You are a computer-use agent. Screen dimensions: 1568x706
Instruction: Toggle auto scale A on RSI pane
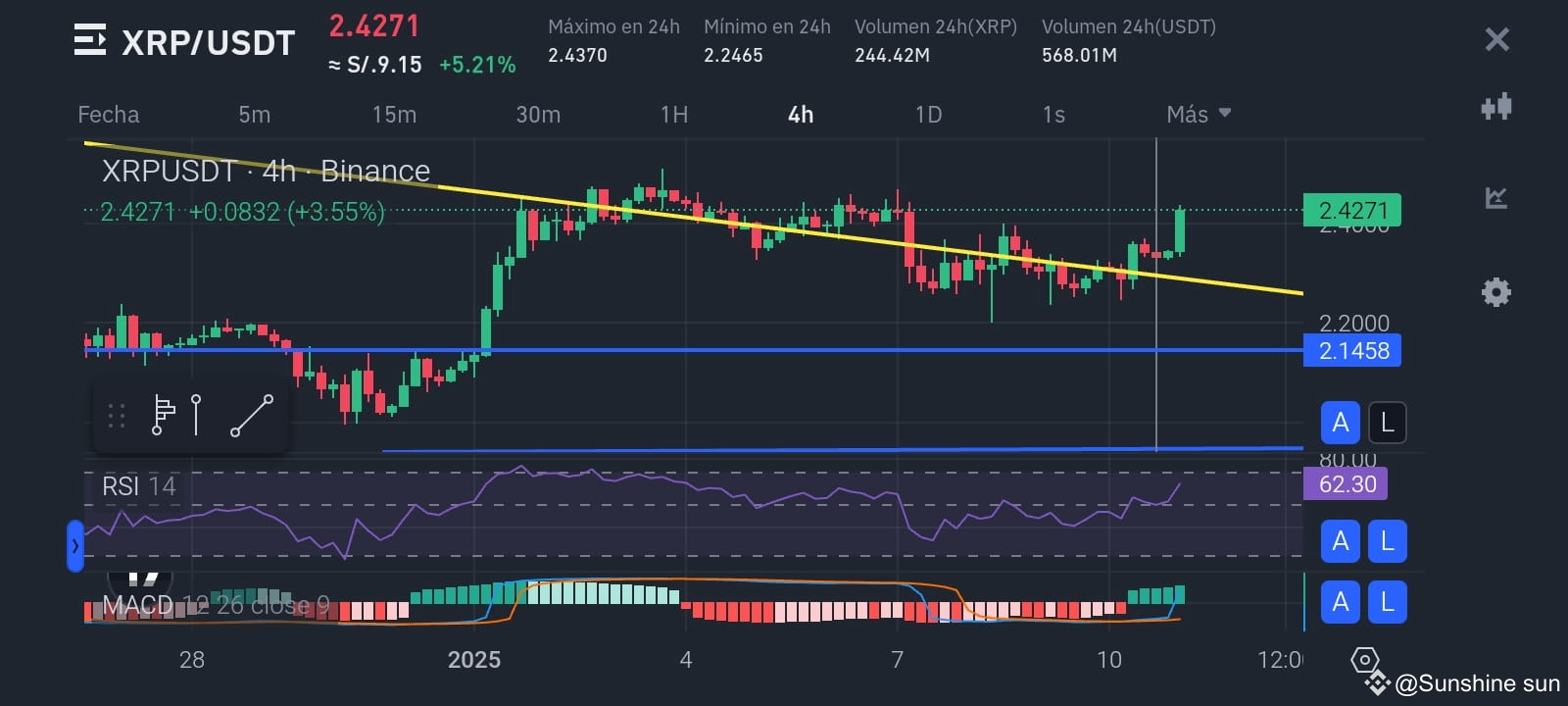[1340, 541]
